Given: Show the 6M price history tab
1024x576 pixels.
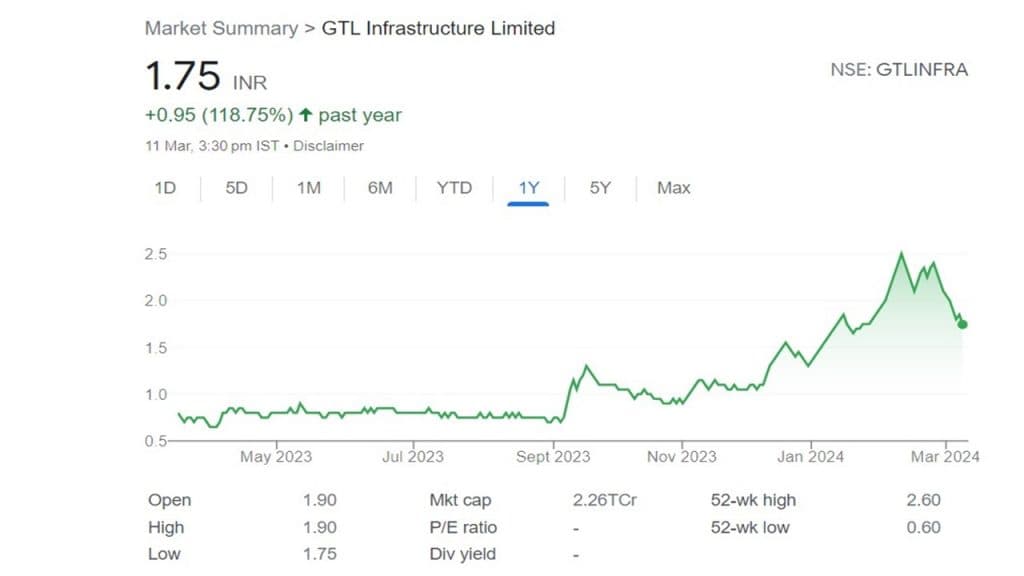Looking at the screenshot, I should (x=380, y=188).
